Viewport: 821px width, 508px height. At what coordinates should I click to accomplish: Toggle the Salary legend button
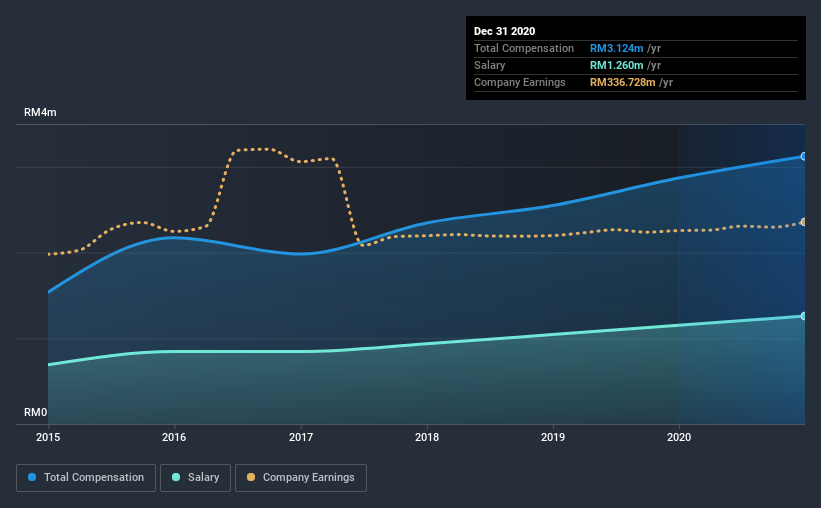[195, 478]
